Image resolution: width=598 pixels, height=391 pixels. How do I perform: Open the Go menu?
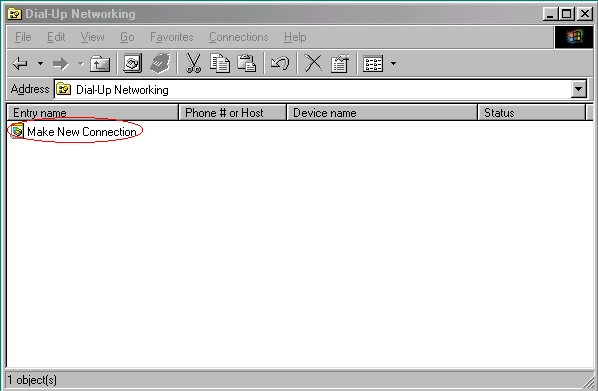(127, 37)
